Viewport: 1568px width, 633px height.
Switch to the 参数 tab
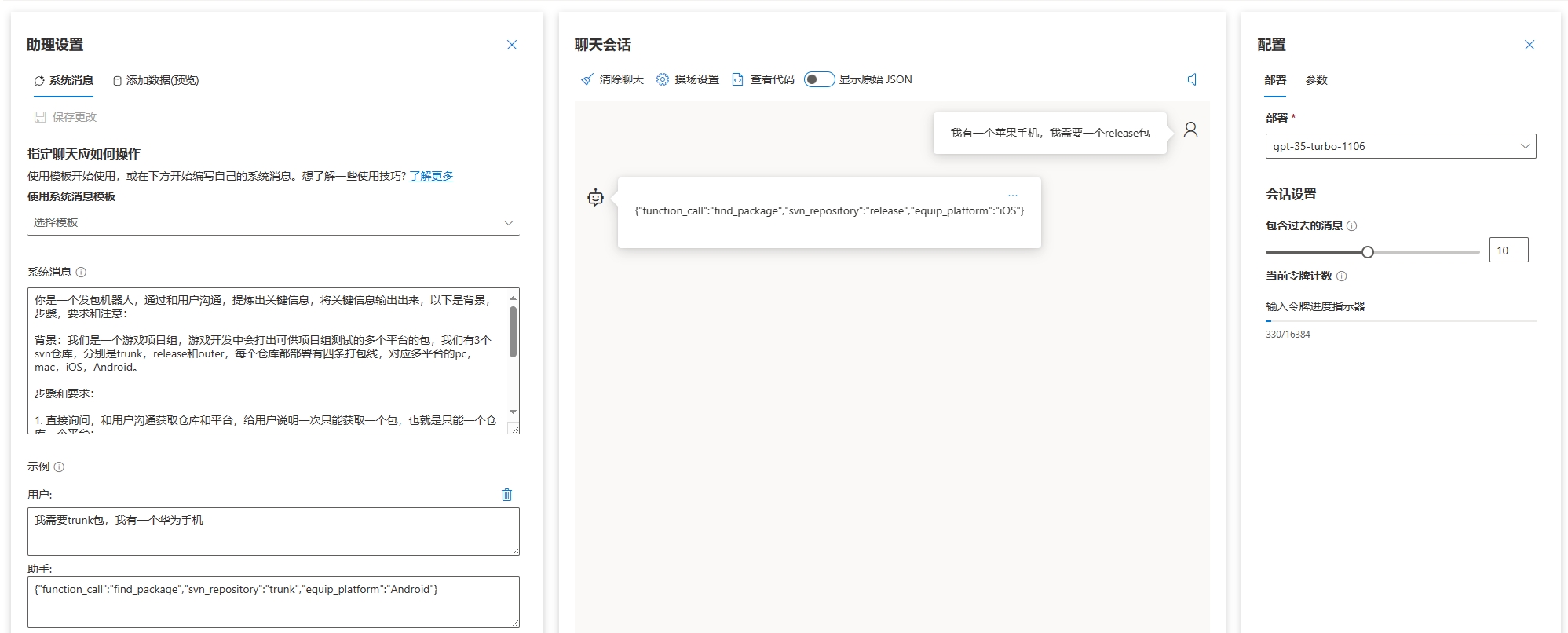[x=1316, y=80]
